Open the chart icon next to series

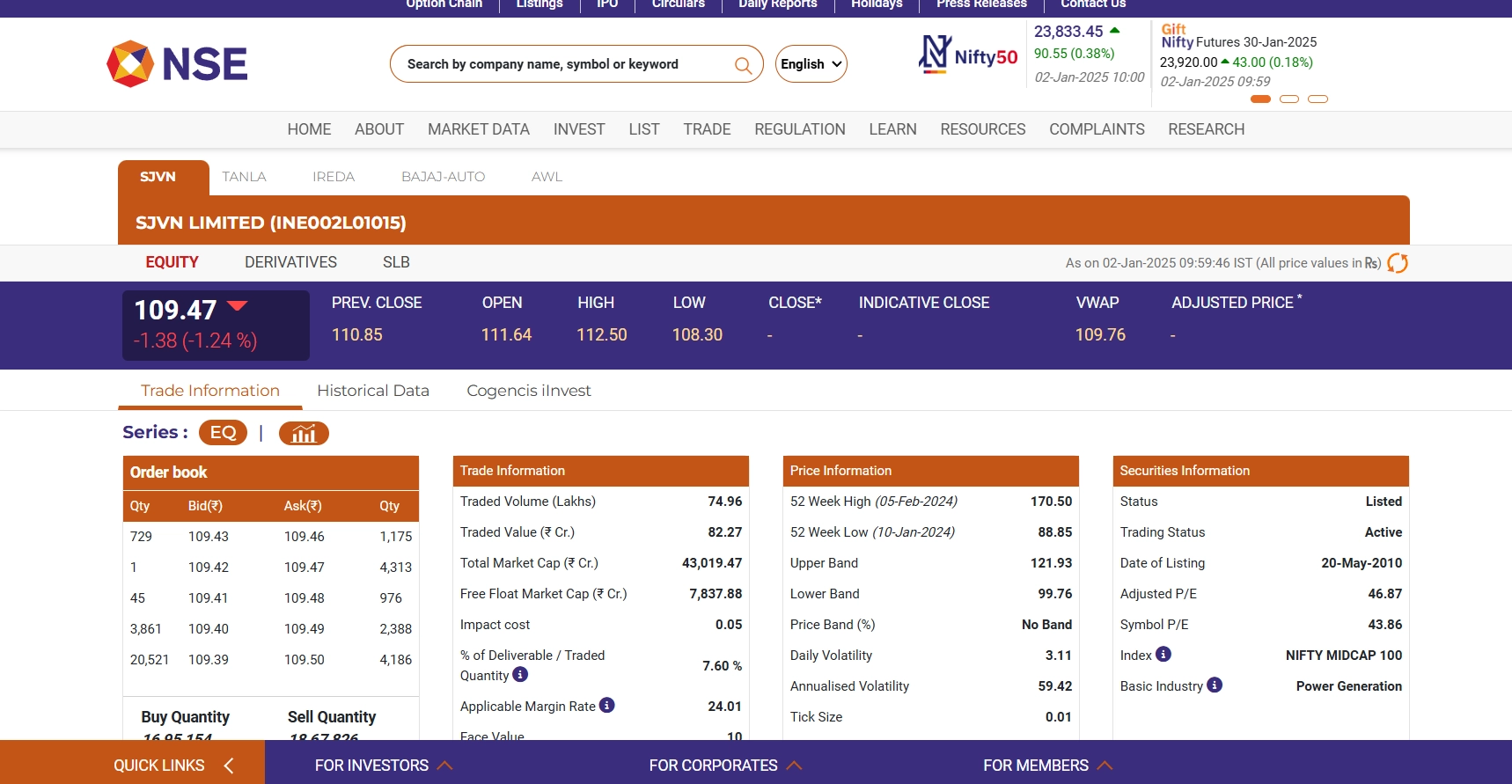(304, 433)
